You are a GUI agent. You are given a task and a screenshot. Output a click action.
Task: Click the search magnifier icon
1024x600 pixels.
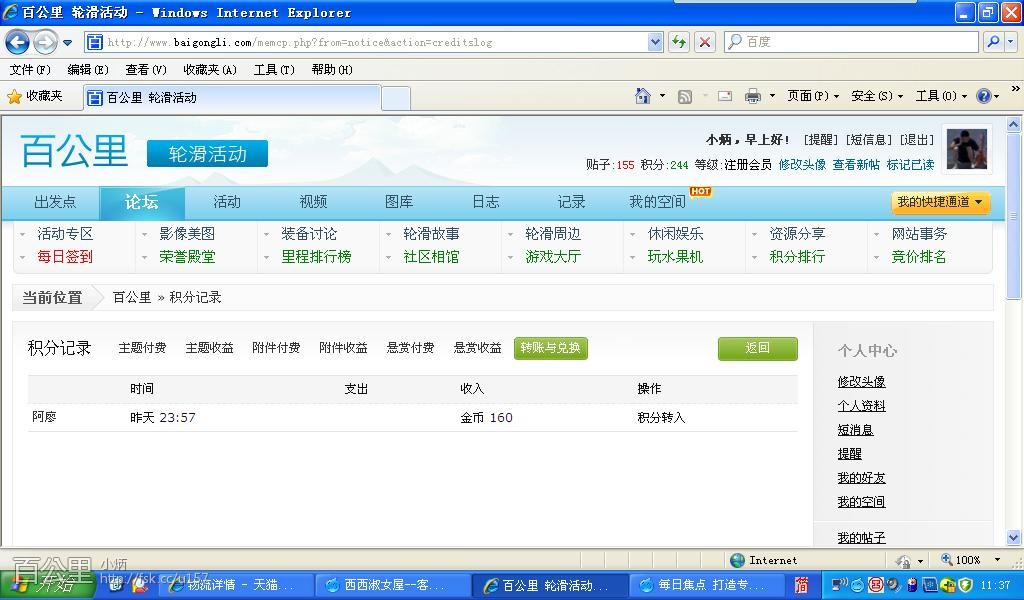[990, 42]
